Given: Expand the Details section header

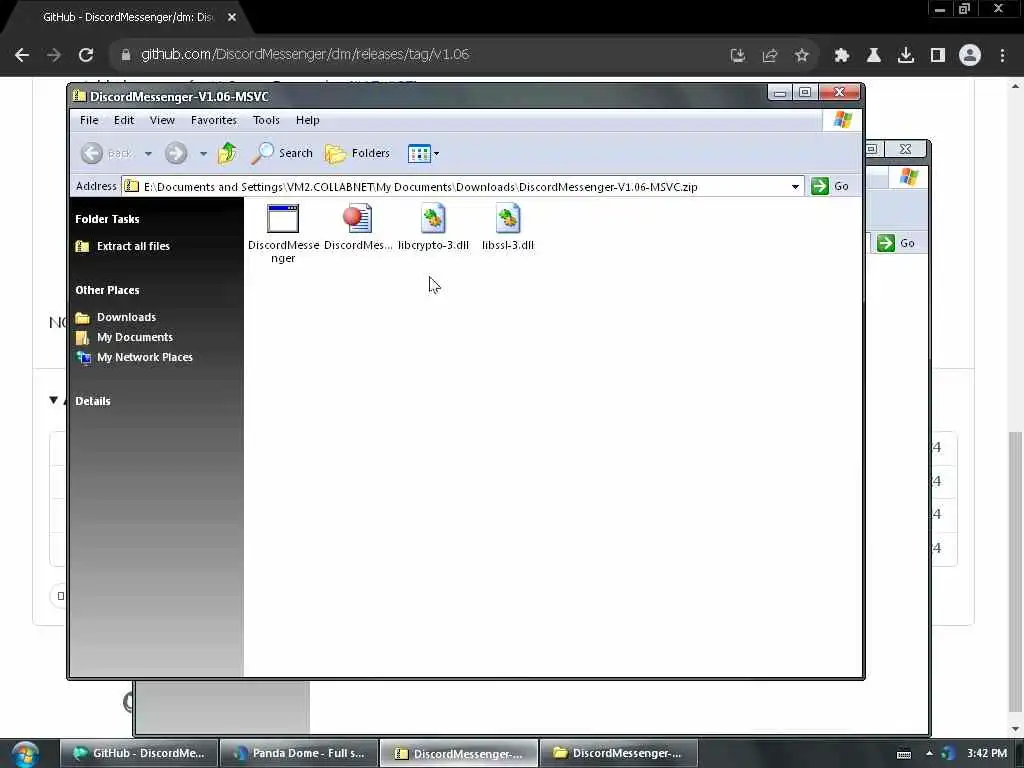Looking at the screenshot, I should coord(93,401).
